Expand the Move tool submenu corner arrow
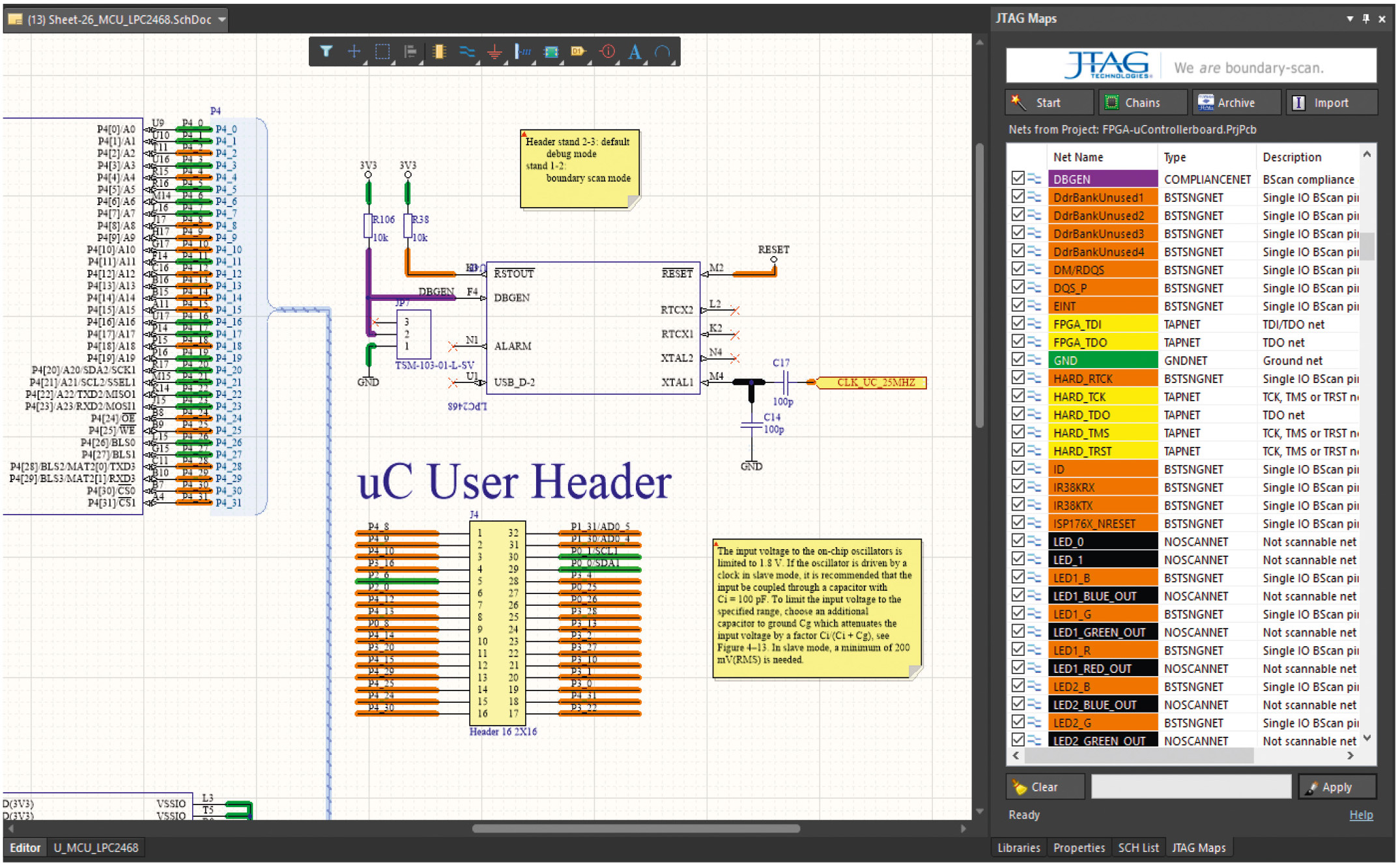This screenshot has width=1400, height=867. pos(365,63)
